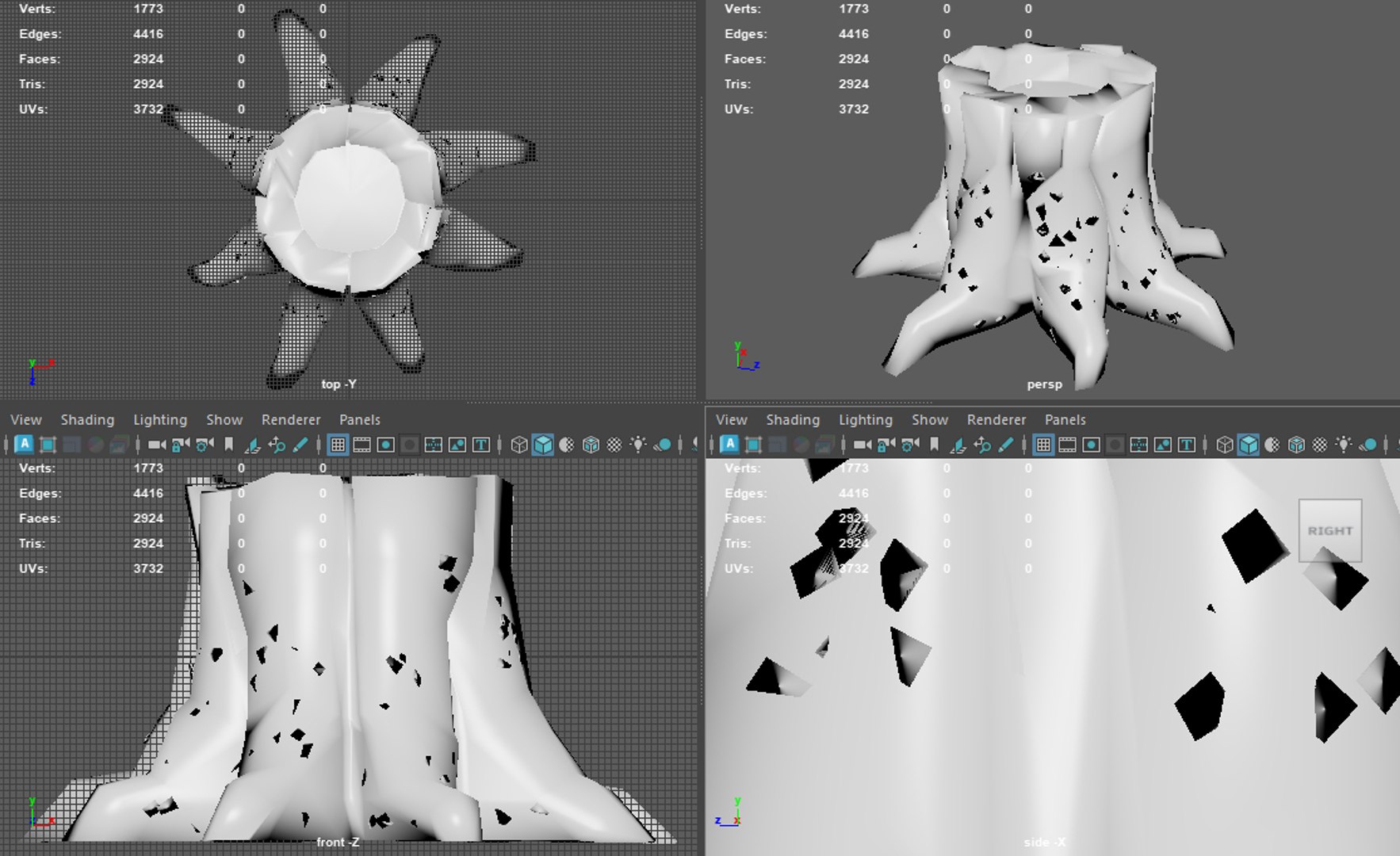Click the 'persp' viewport label
The height and width of the screenshot is (856, 1400).
point(1044,384)
